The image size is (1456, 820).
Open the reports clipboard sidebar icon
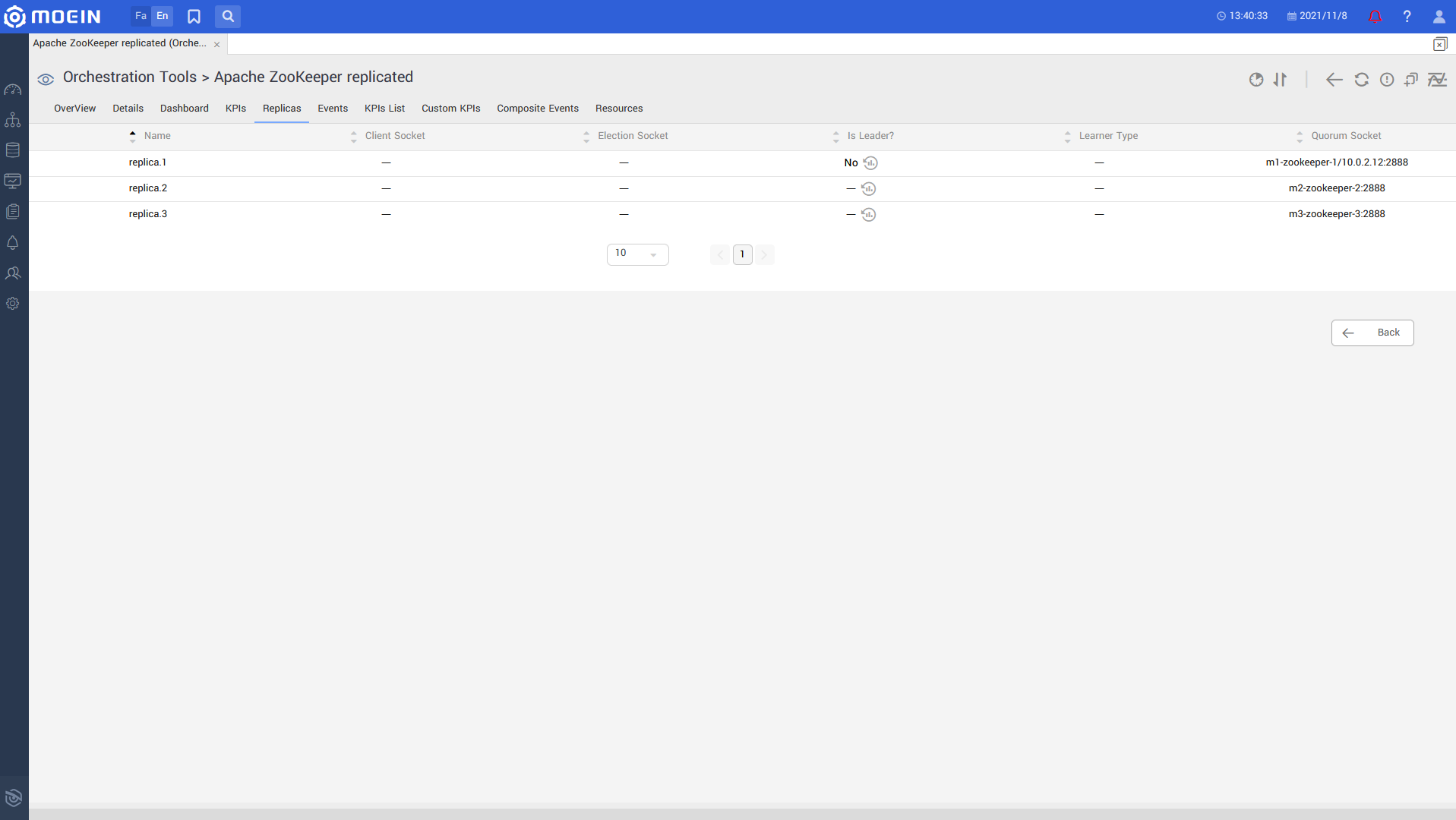pyautogui.click(x=13, y=212)
